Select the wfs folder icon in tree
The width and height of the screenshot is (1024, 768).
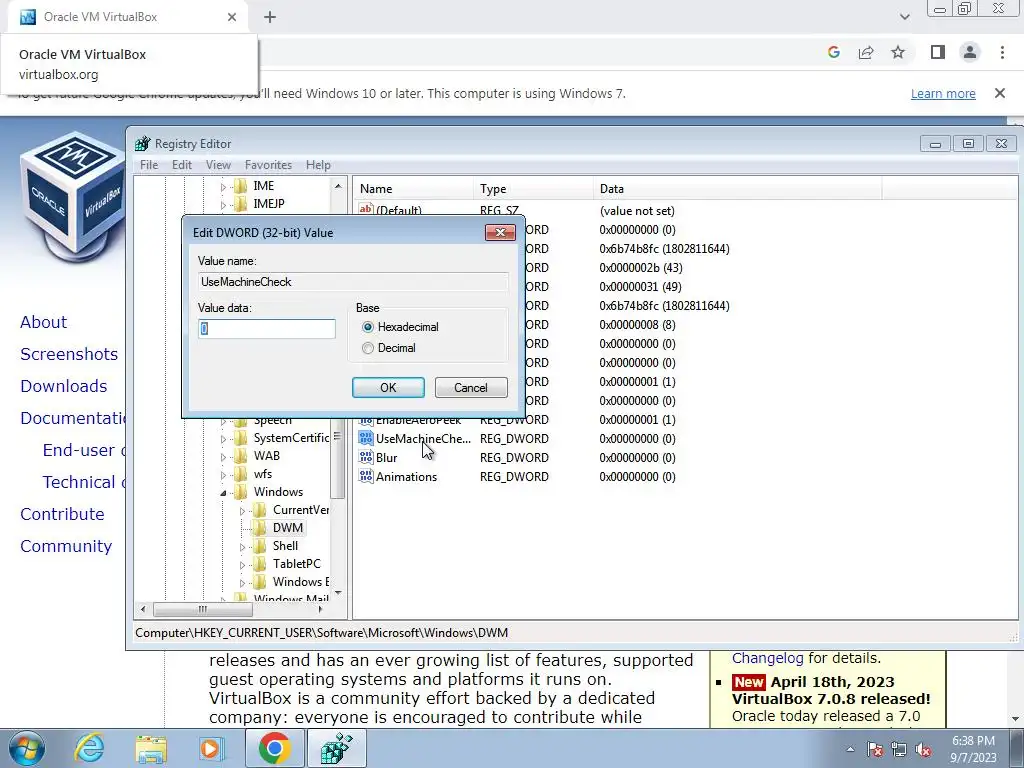tap(240, 474)
